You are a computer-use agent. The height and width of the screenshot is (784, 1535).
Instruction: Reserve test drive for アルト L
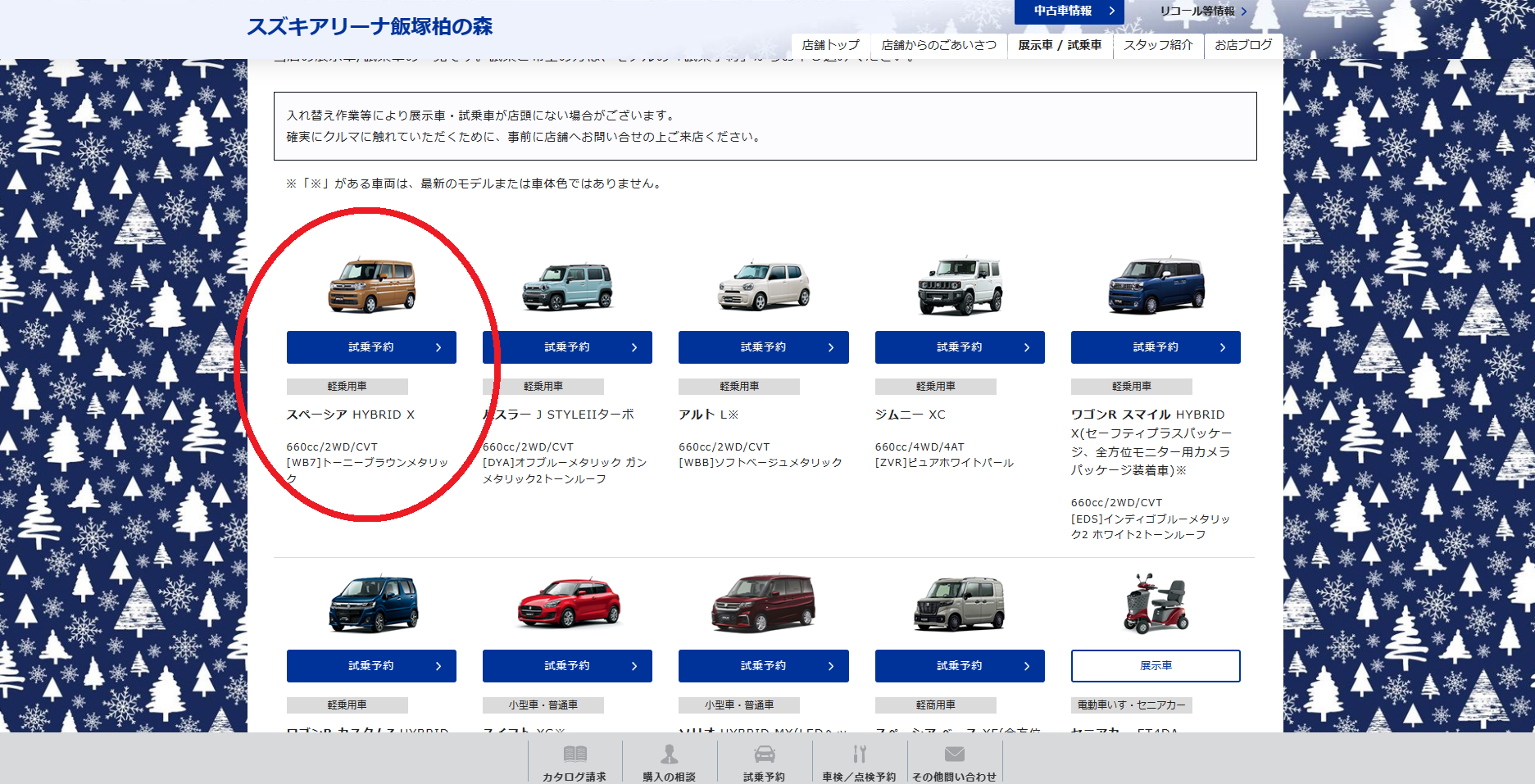point(763,347)
